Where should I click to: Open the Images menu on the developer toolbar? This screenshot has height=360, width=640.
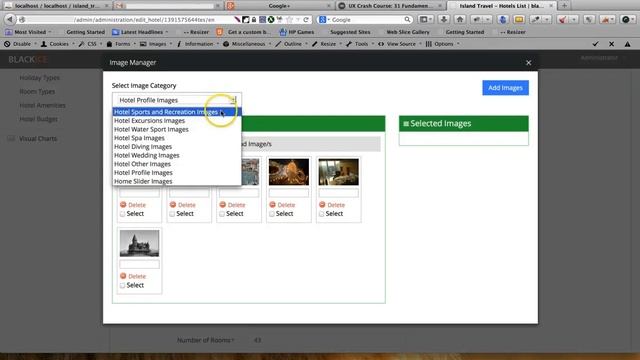(x=156, y=44)
